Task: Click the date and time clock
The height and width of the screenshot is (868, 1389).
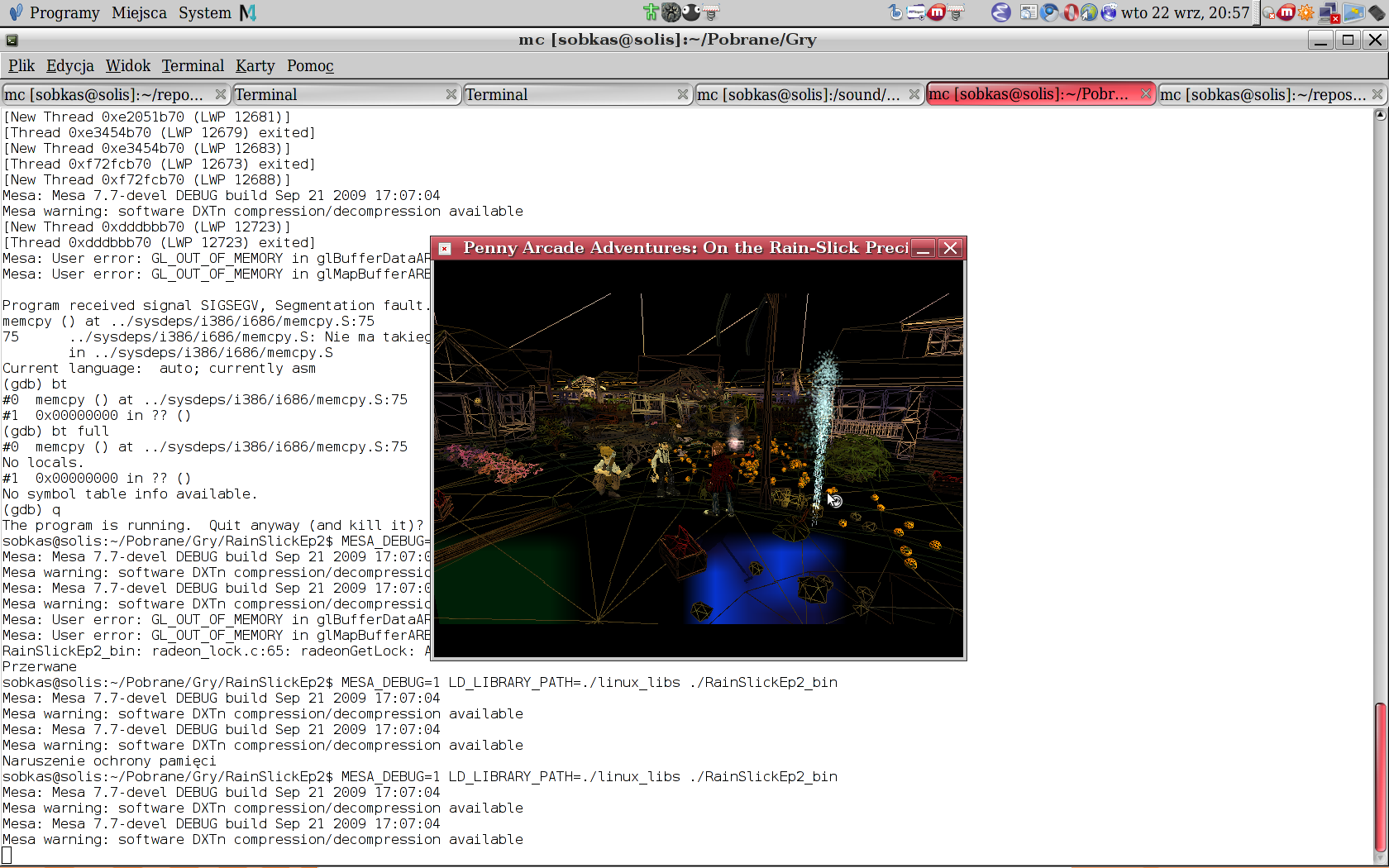Action: pos(1185,12)
